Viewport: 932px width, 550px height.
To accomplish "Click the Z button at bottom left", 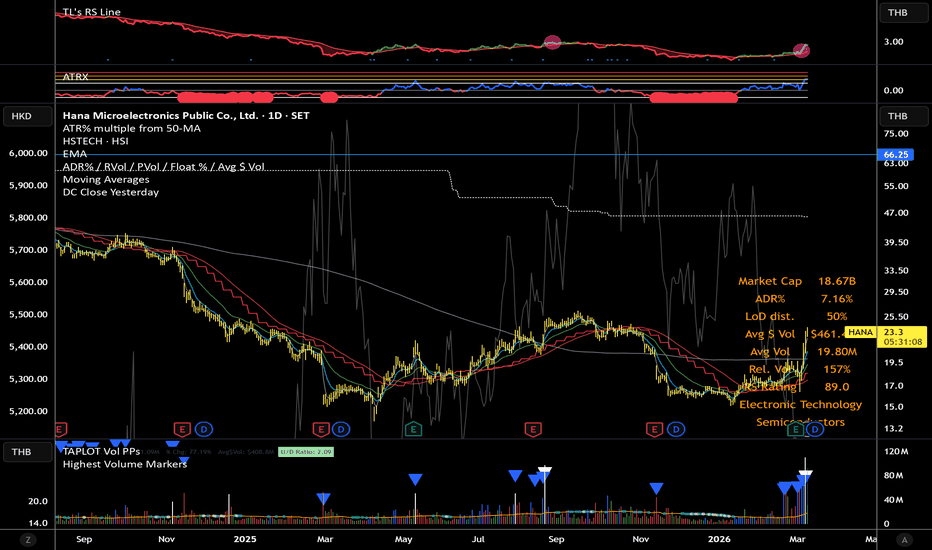I will tap(27, 540).
